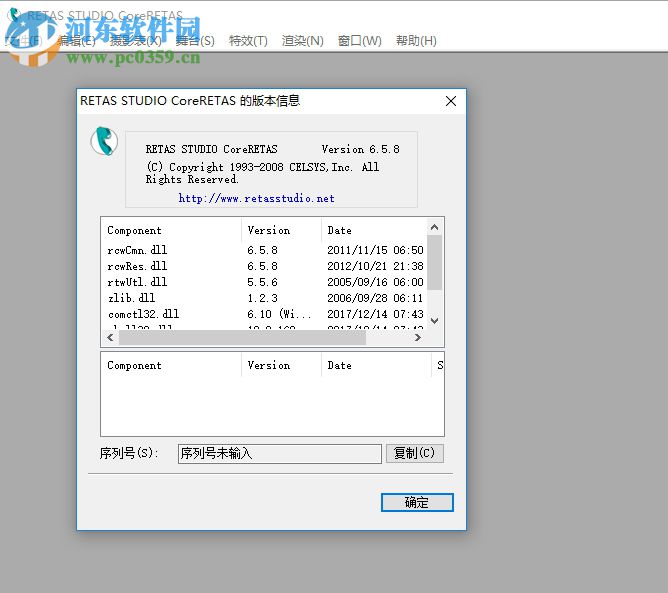This screenshot has height=593, width=668.
Task: Open the 渲染(N) menu
Action: pyautogui.click(x=302, y=41)
